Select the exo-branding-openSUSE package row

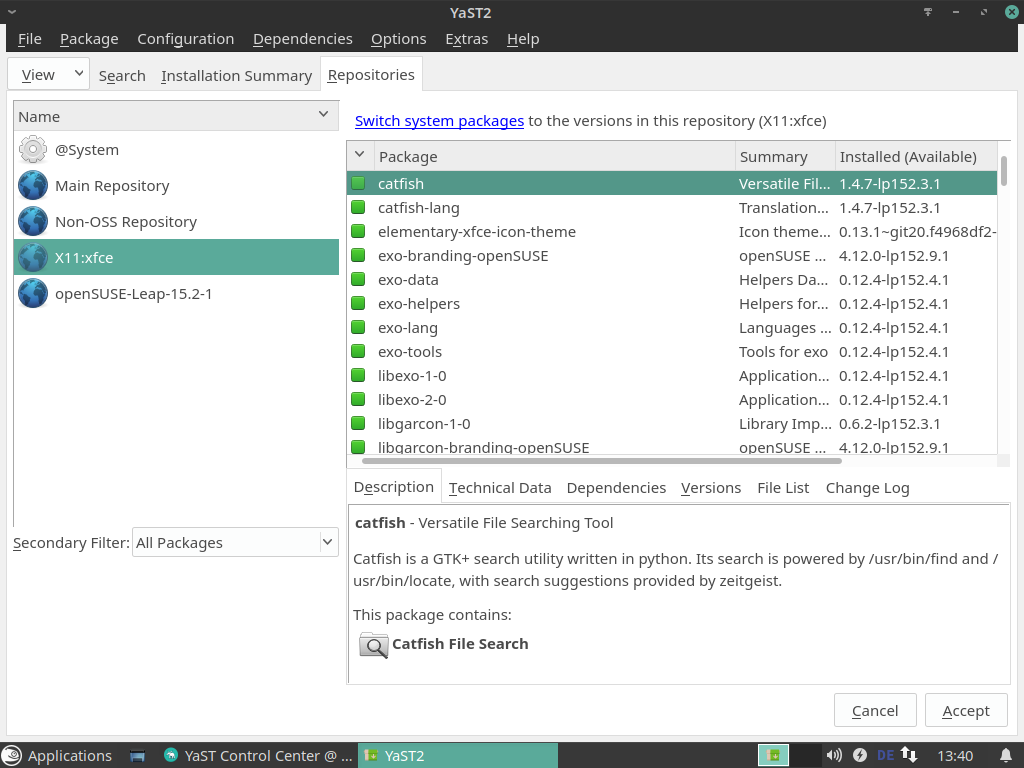click(463, 256)
